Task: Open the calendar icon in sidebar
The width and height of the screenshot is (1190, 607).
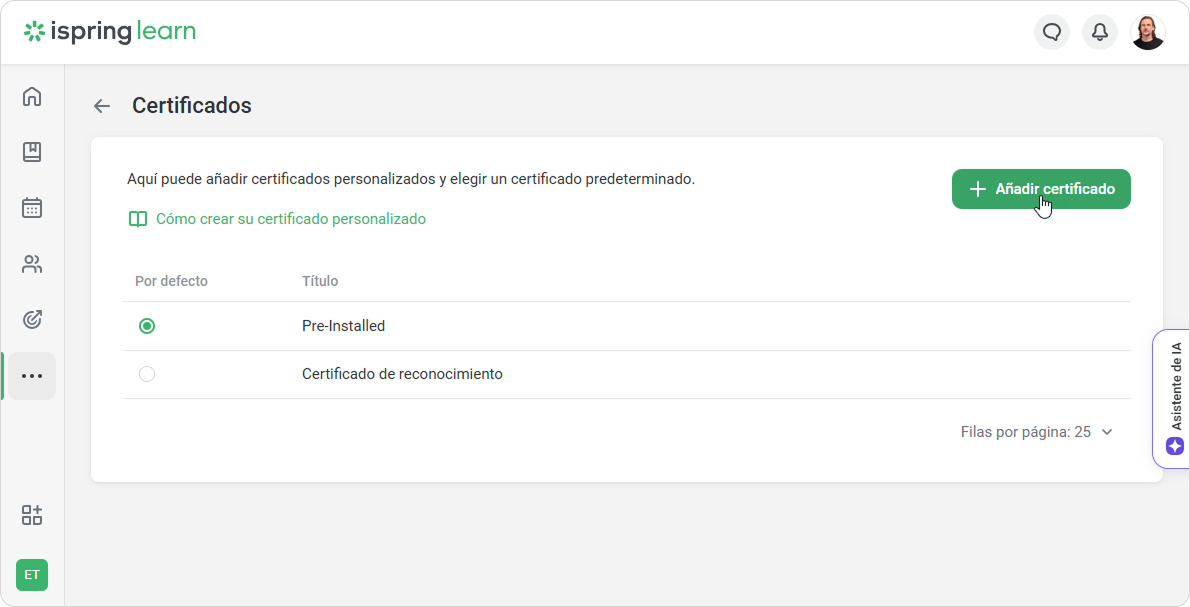Action: click(x=32, y=208)
